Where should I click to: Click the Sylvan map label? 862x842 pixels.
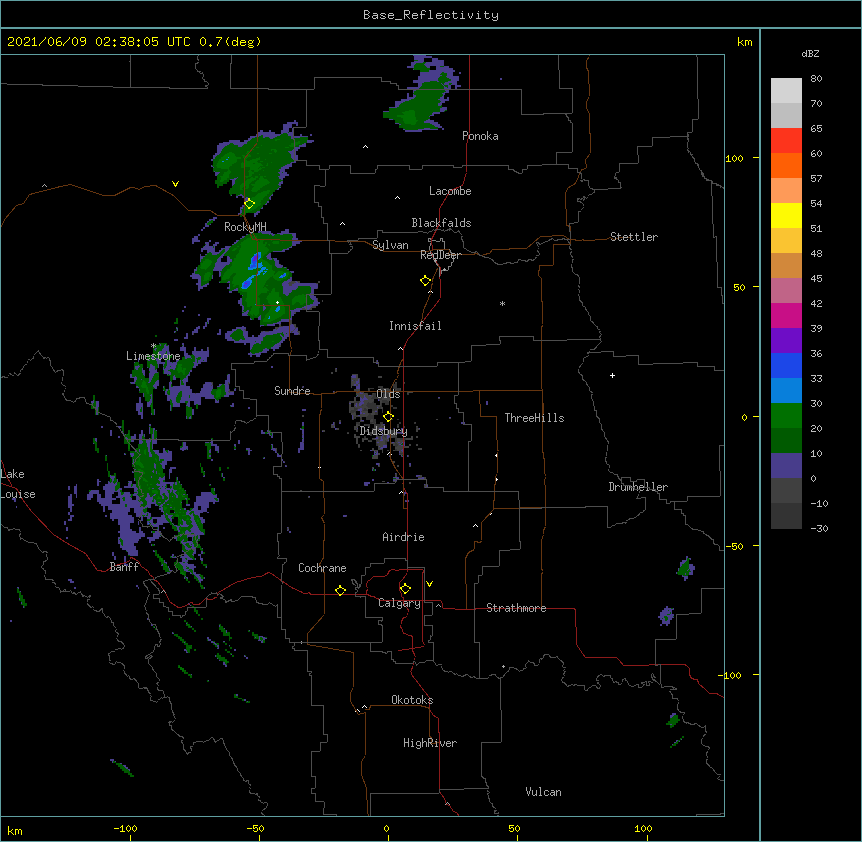390,245
